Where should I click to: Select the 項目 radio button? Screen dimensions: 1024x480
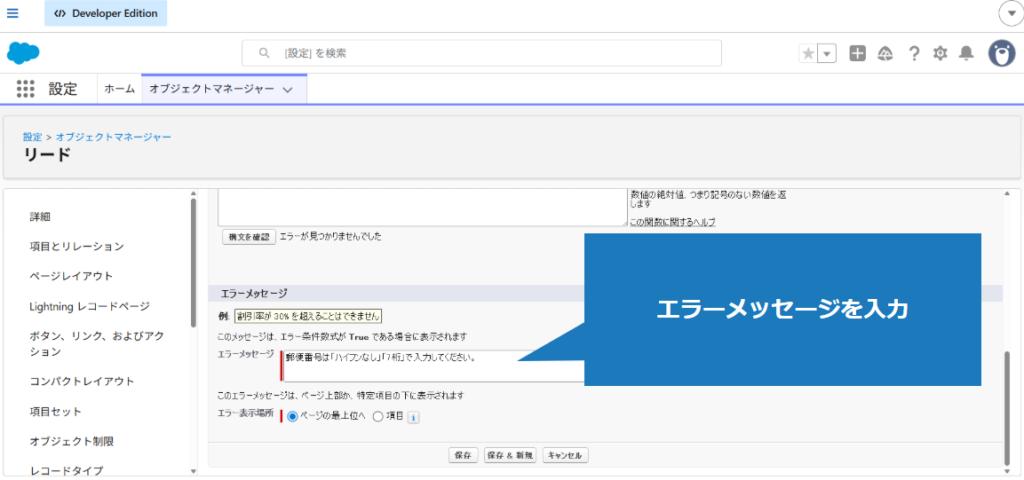377,417
